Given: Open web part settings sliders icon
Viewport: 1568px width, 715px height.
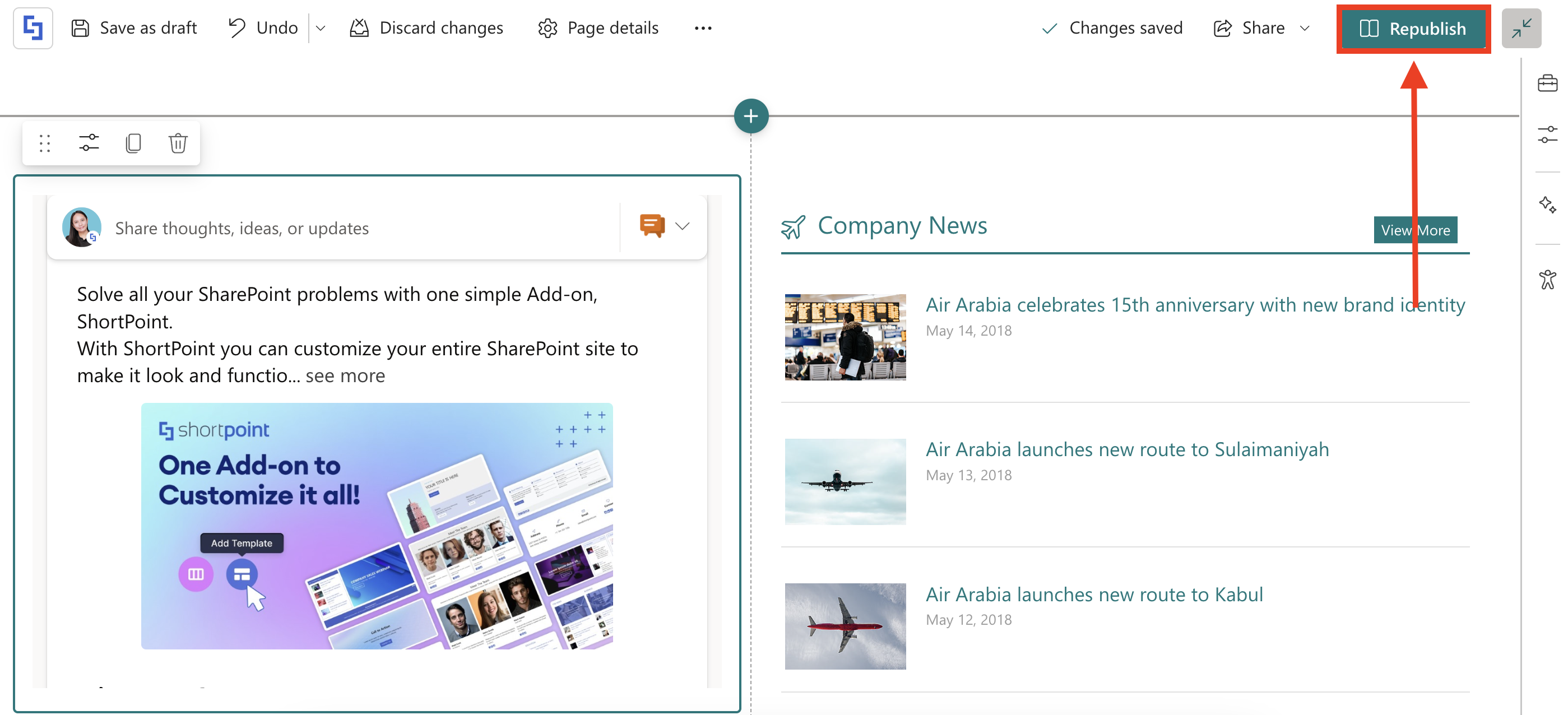Looking at the screenshot, I should [x=89, y=143].
